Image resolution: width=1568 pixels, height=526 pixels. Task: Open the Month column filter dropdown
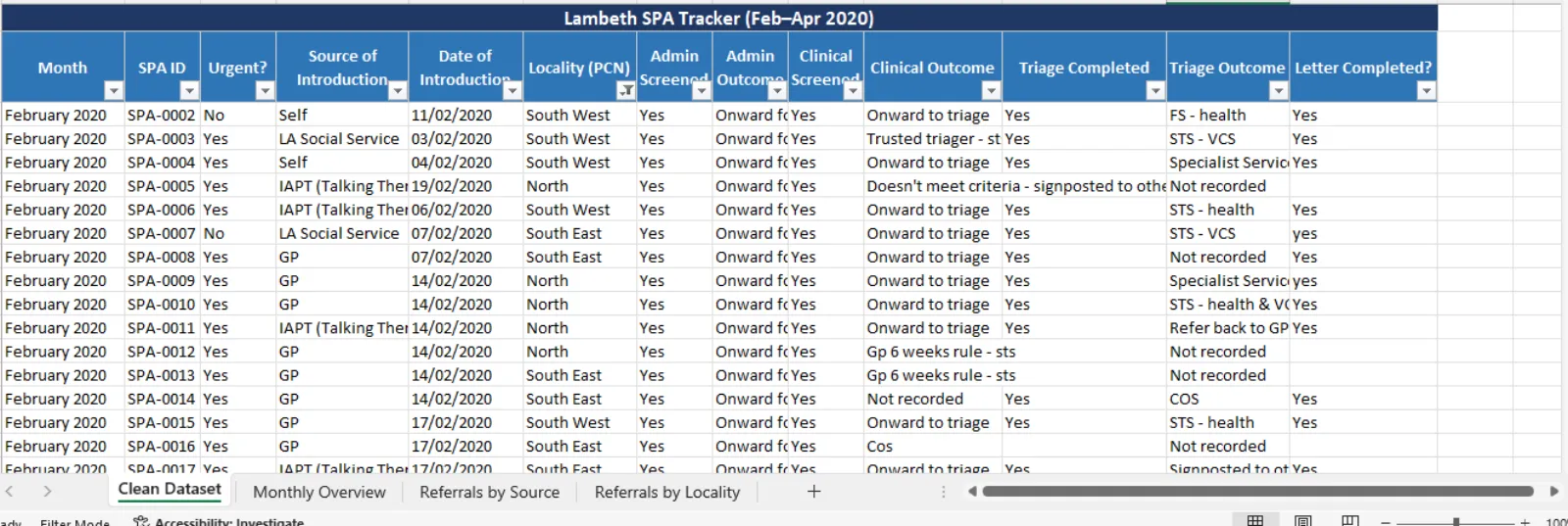pyautogui.click(x=114, y=91)
